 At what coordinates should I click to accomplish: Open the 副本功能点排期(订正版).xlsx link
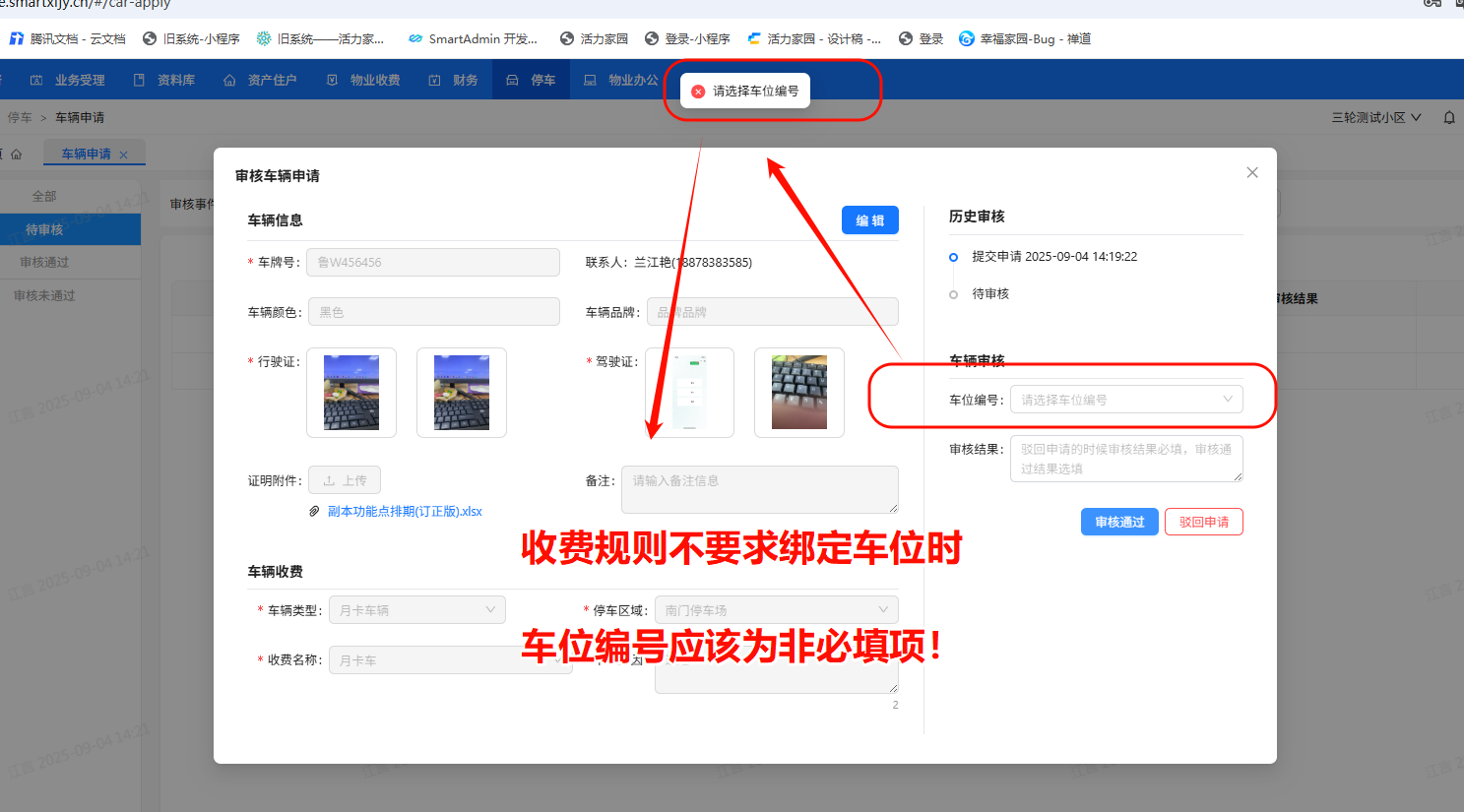[405, 512]
